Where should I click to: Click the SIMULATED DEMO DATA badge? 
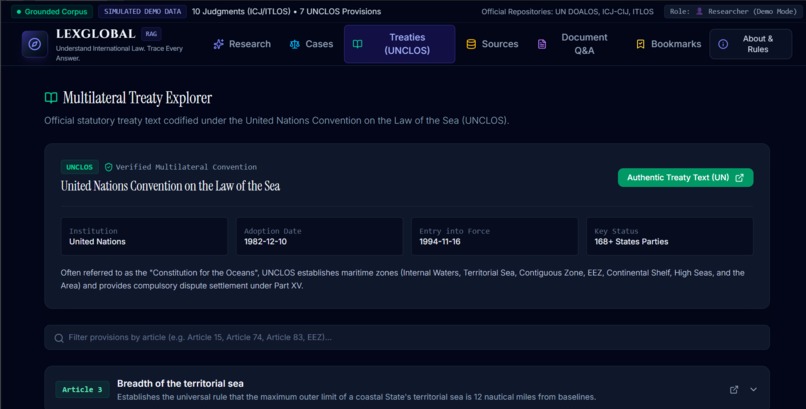(142, 11)
